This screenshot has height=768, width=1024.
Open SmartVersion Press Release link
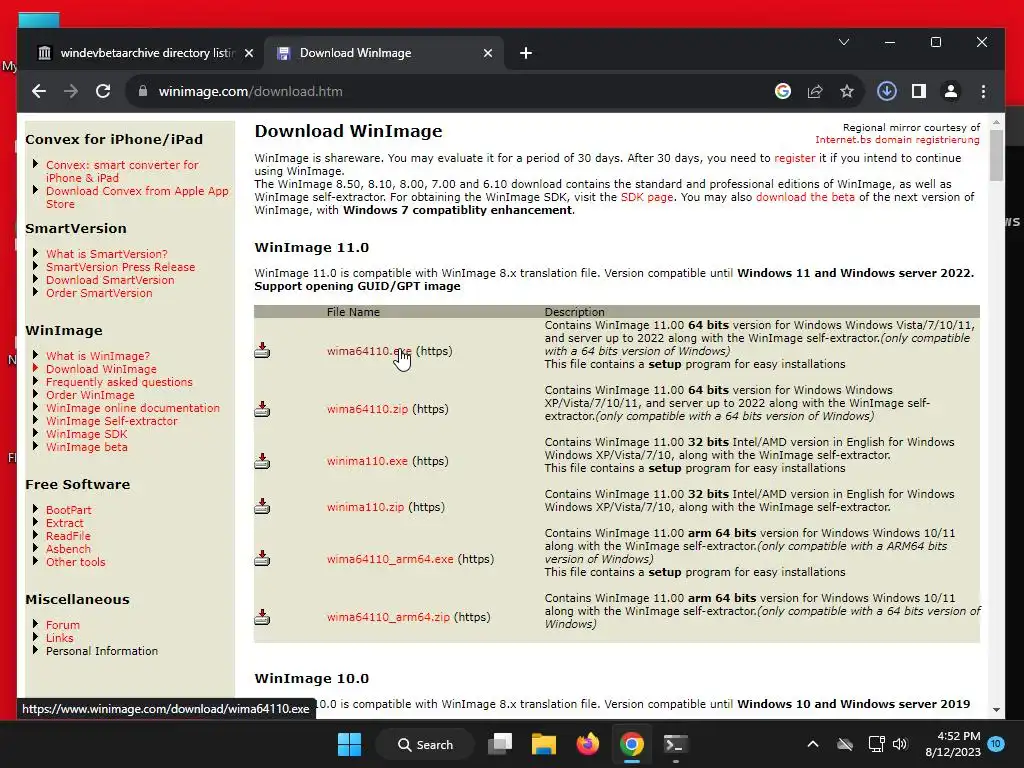[120, 267]
